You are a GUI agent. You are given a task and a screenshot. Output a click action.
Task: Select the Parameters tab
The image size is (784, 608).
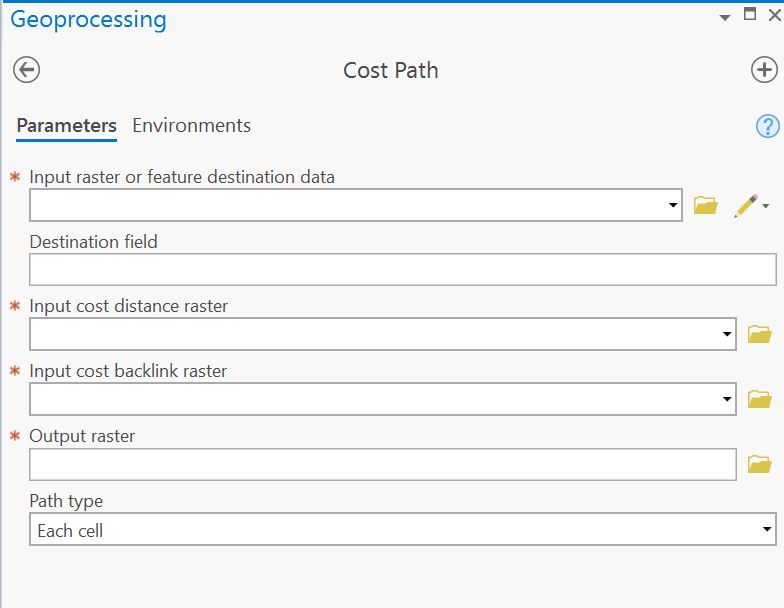(66, 126)
